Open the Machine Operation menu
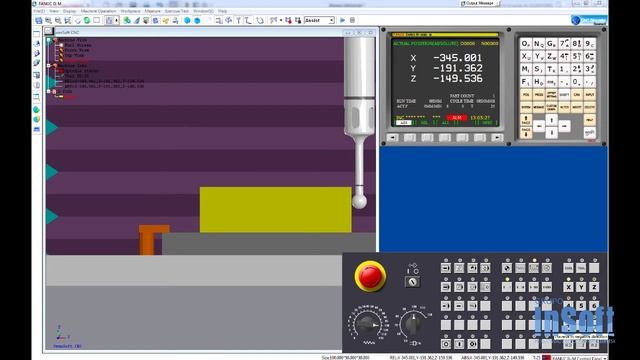Screen dimensions: 640x360 click(98, 11)
